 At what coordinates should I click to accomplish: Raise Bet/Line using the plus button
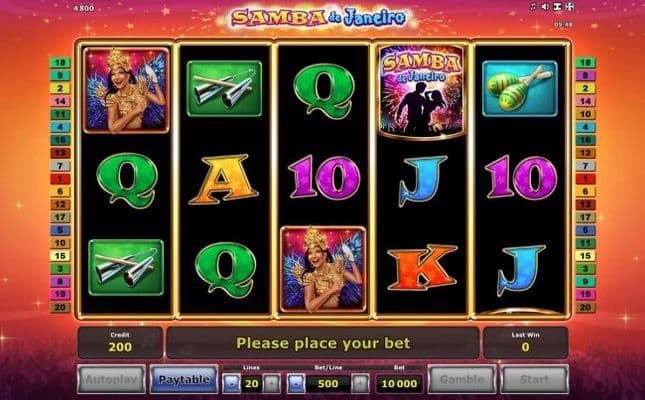tap(360, 384)
